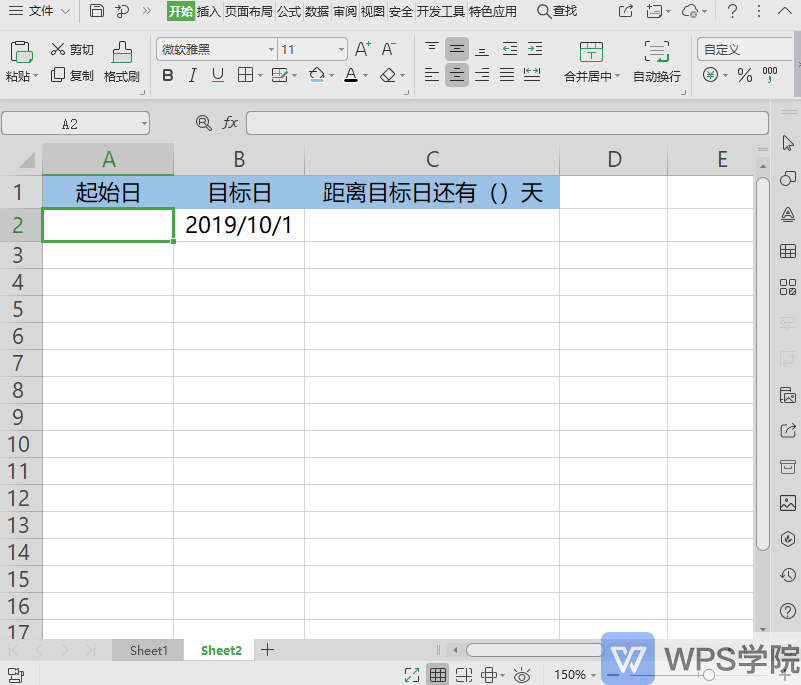Click the decrease indent icon
The width and height of the screenshot is (801, 685).
(x=509, y=49)
